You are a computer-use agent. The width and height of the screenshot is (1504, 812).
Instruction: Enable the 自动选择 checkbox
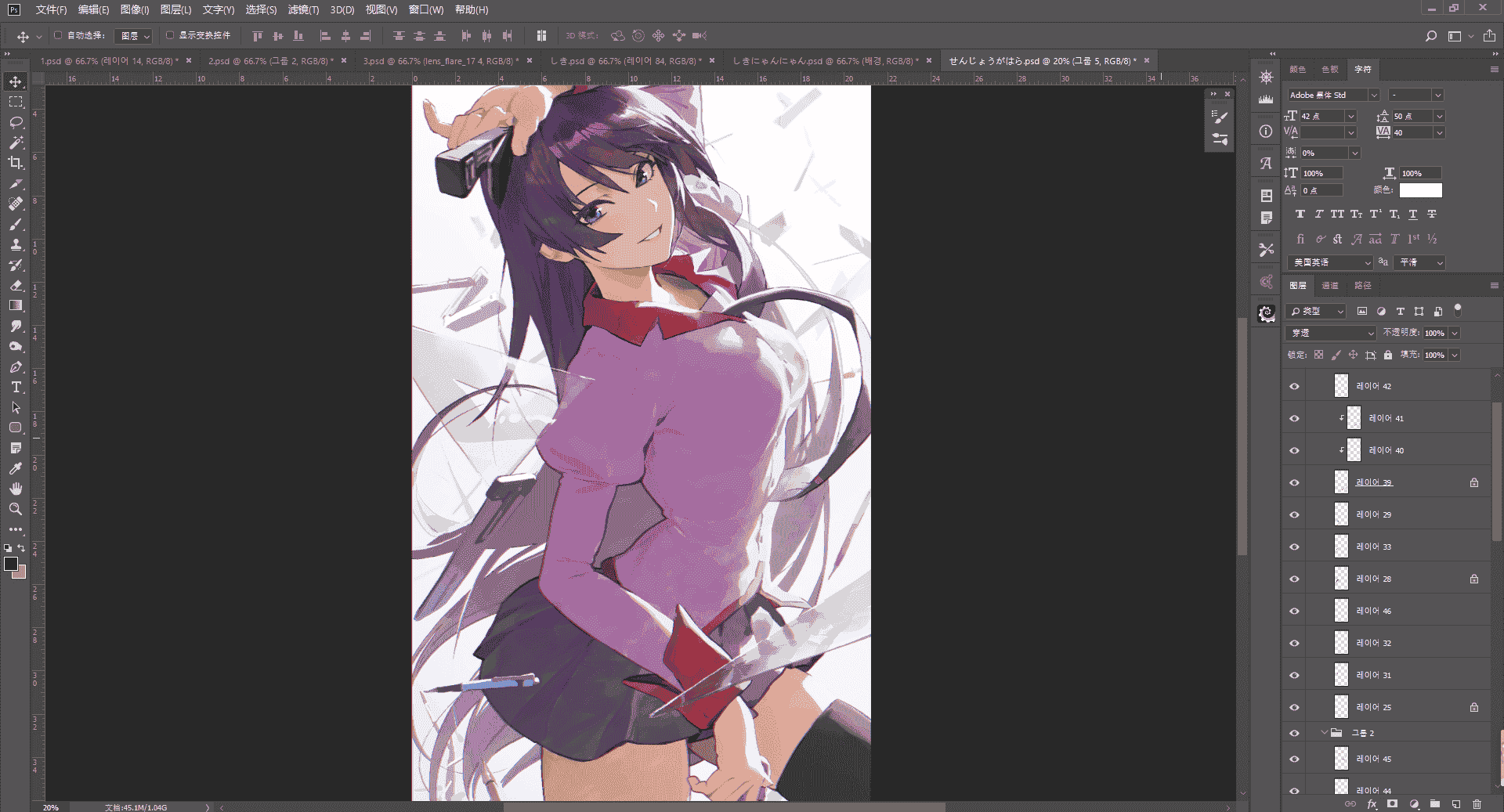click(58, 35)
